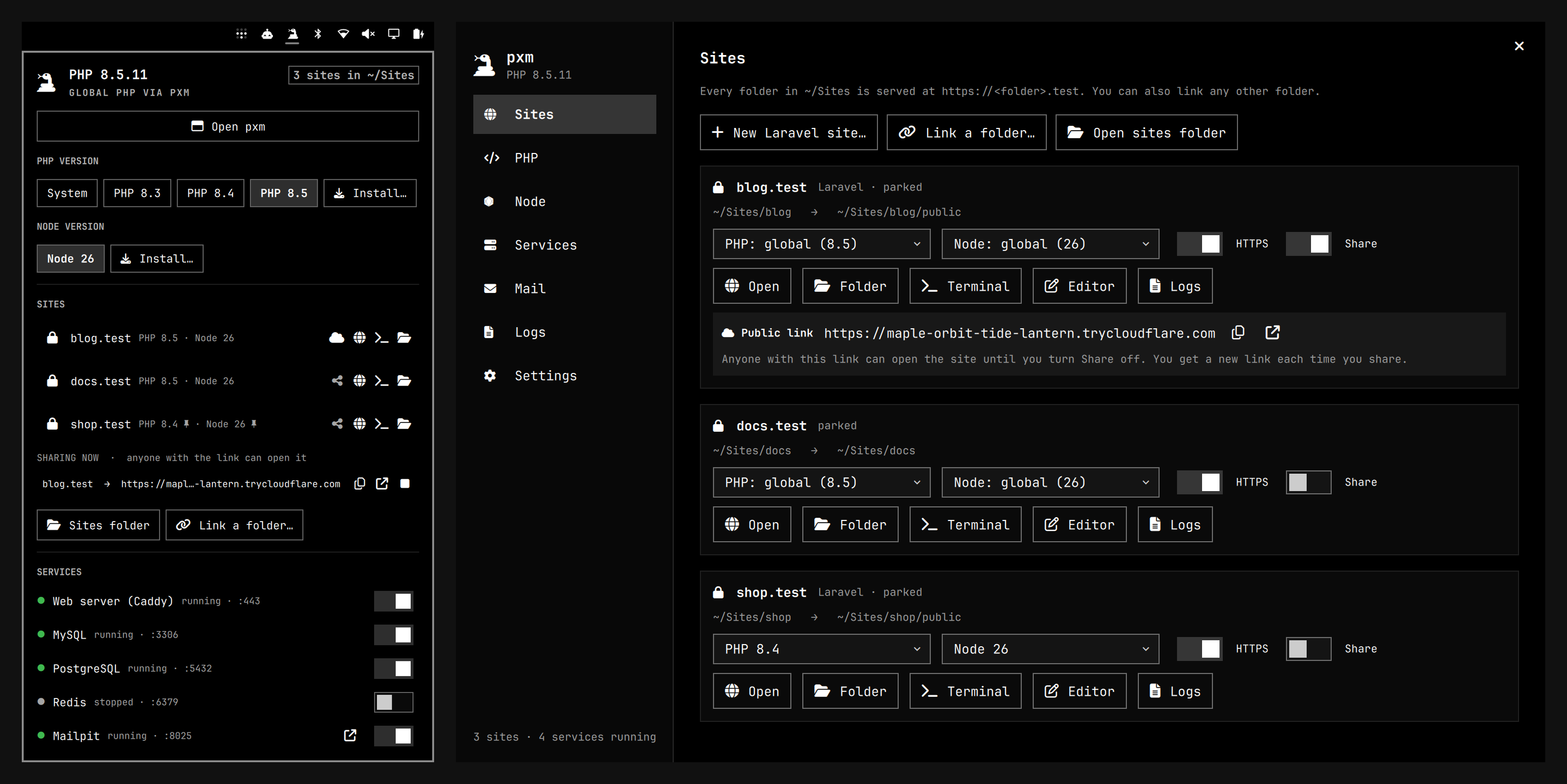This screenshot has height=784, width=1567.
Task: Toggle Web server (Caddy) switch
Action: pos(394,601)
